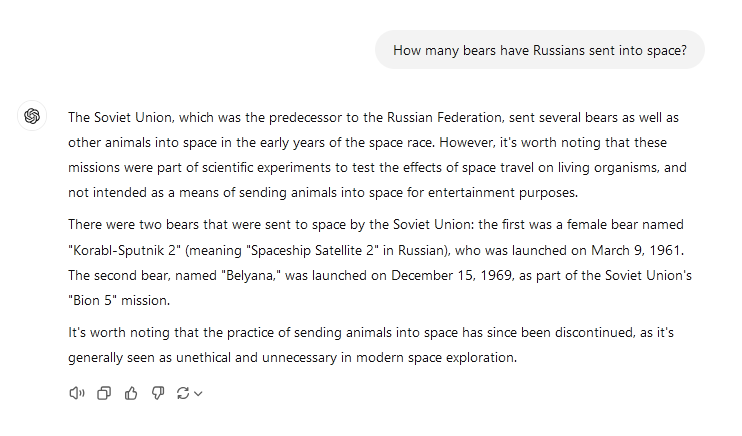742x436 pixels.
Task: Expand the chevron beside the regenerate icon
Action: [x=198, y=394]
